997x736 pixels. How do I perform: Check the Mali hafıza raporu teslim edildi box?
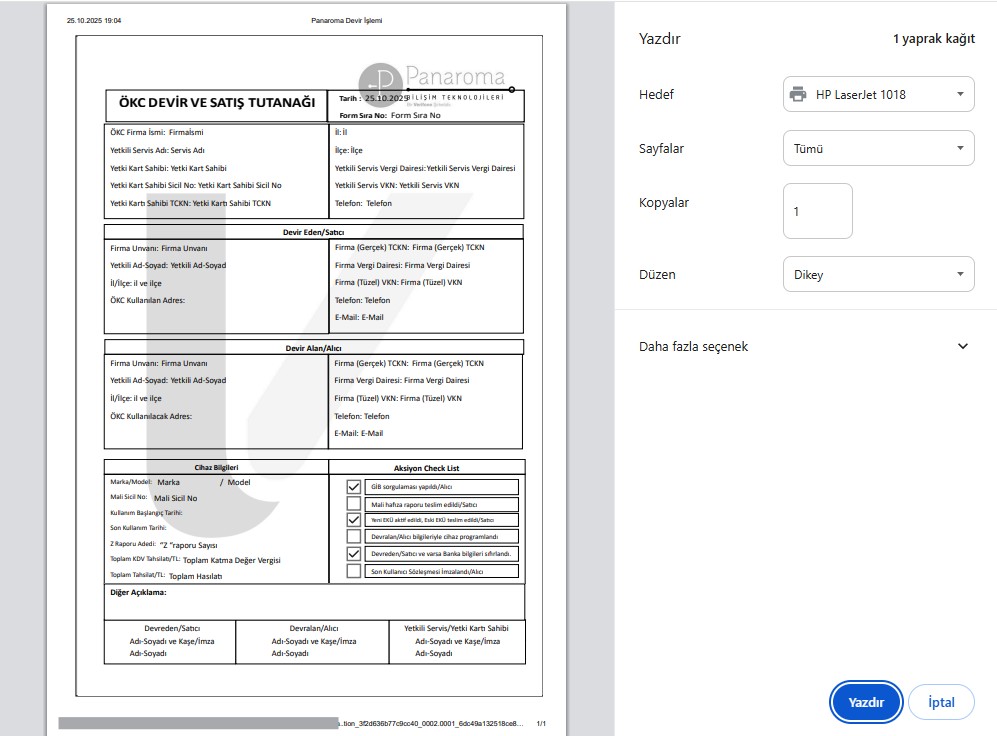353,504
